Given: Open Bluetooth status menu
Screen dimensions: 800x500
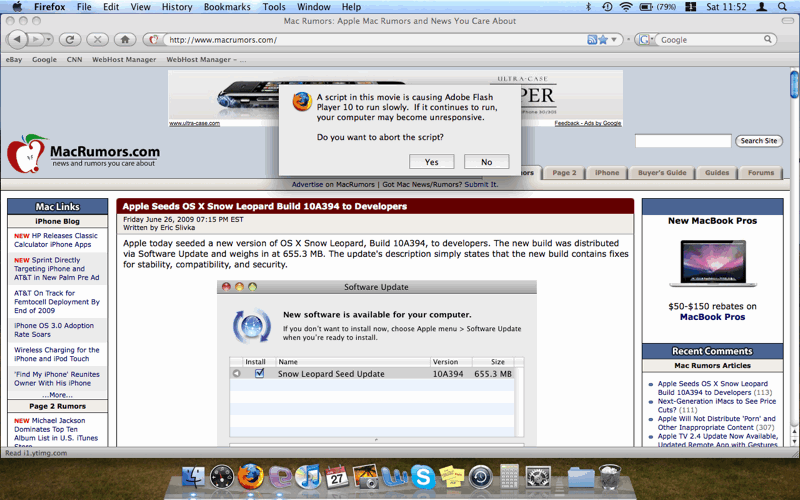Looking at the screenshot, I should tap(588, 7).
